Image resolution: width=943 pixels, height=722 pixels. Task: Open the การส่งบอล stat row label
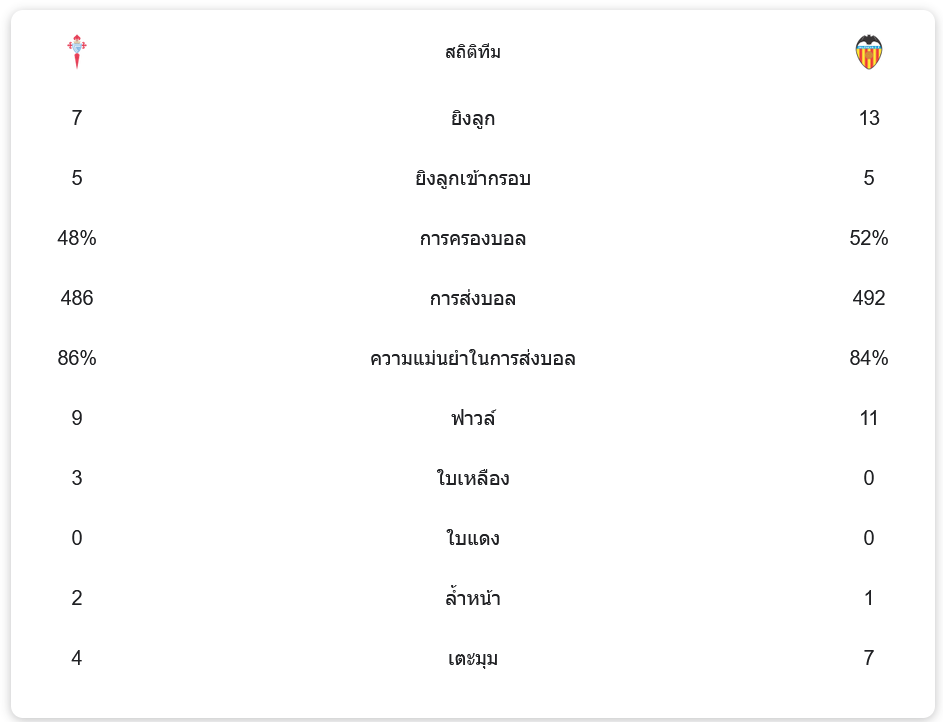472,299
